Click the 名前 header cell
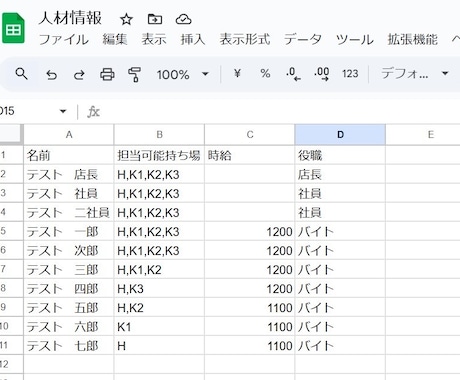This screenshot has width=460, height=380. pos(69,155)
